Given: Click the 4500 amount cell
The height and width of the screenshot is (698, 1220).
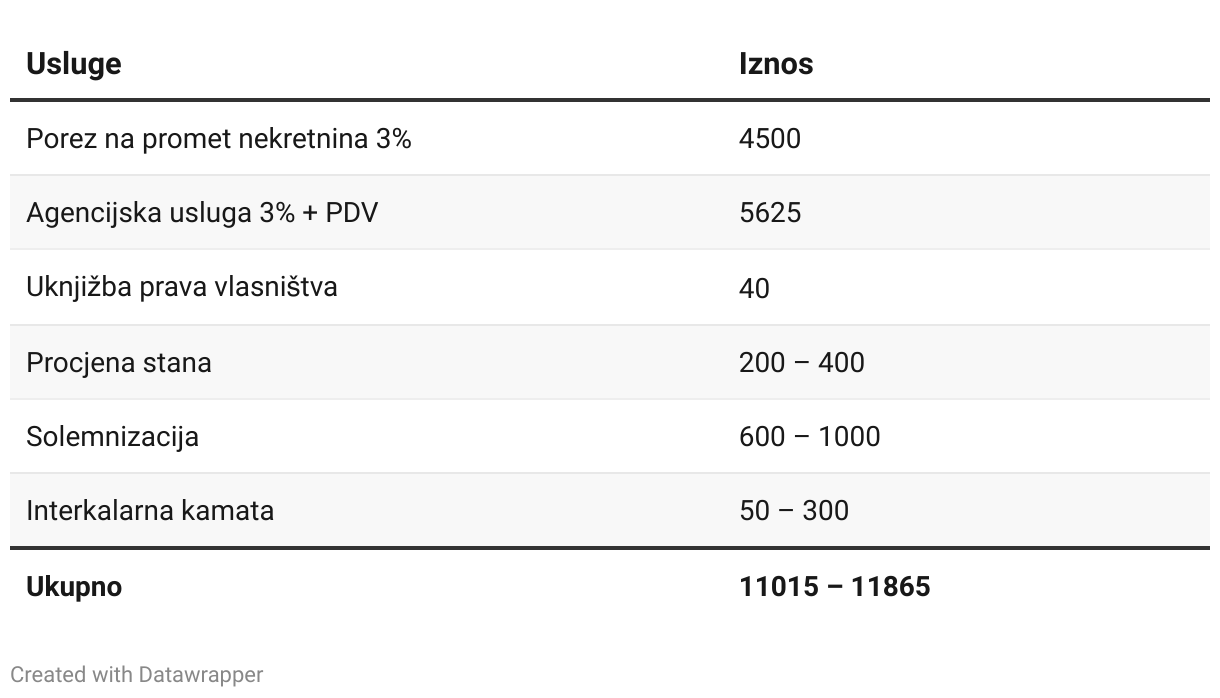Looking at the screenshot, I should click(770, 138).
